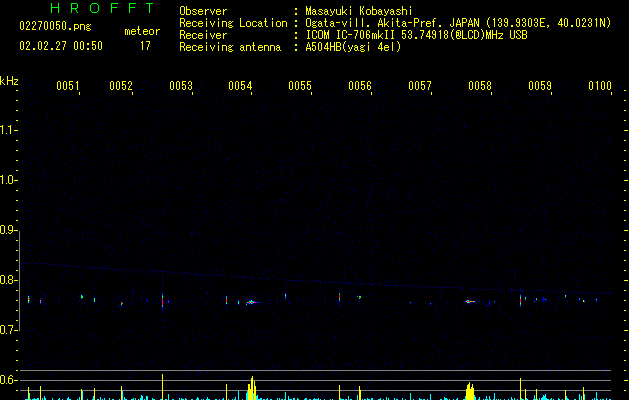Click the meteor label
629x400 pixels.
point(142,31)
